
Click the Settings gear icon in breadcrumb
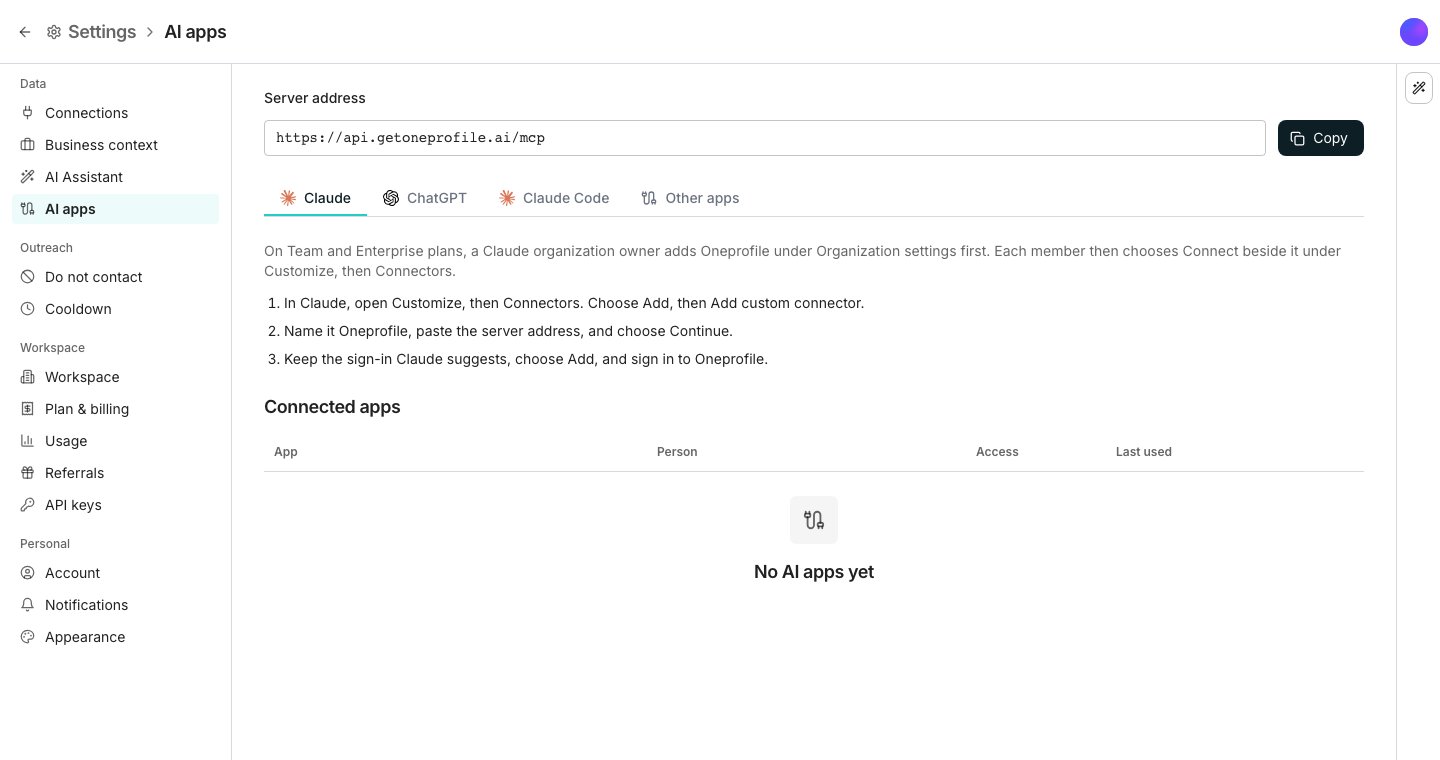tap(54, 32)
